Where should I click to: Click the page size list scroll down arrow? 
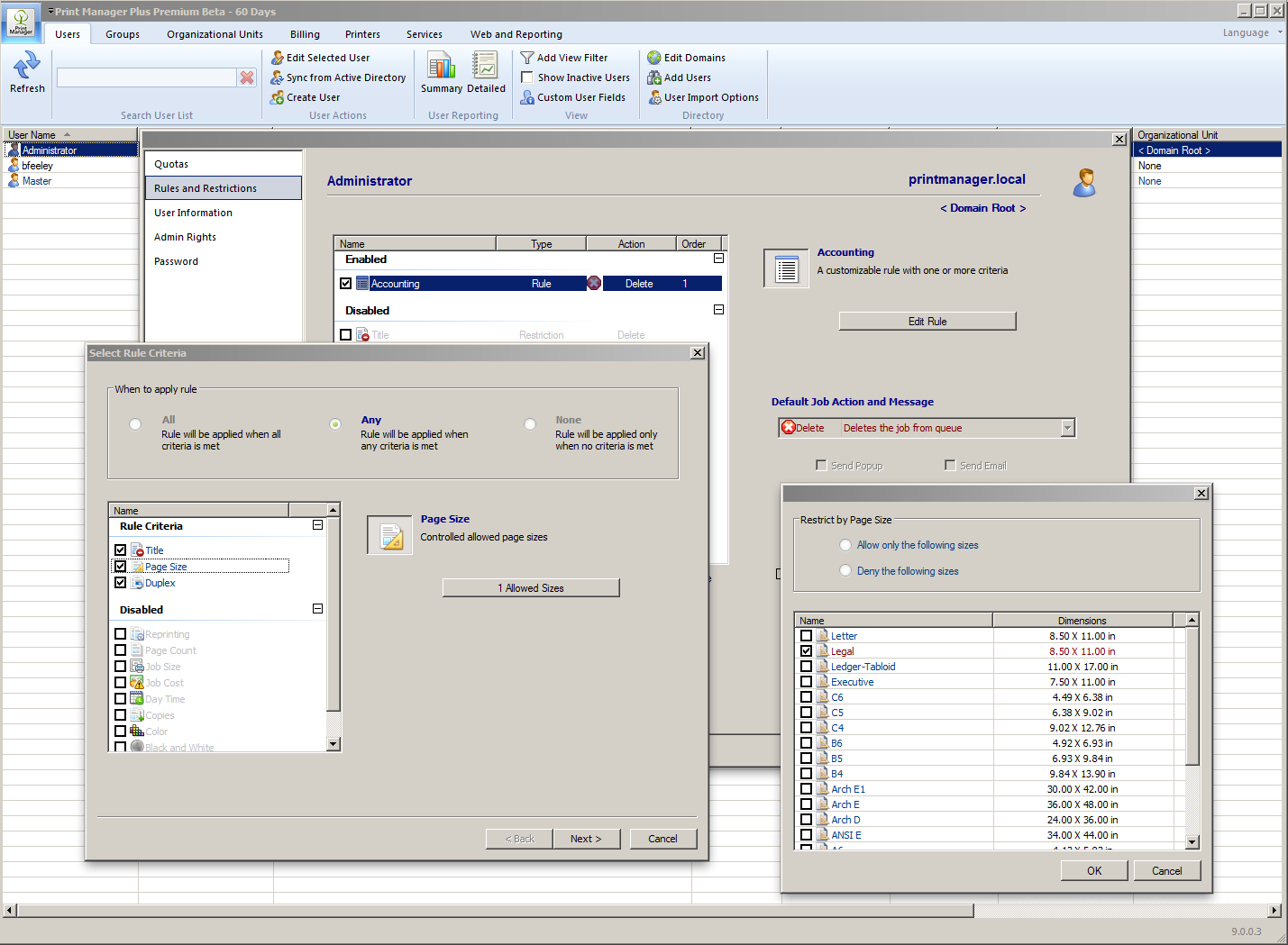coord(1192,842)
